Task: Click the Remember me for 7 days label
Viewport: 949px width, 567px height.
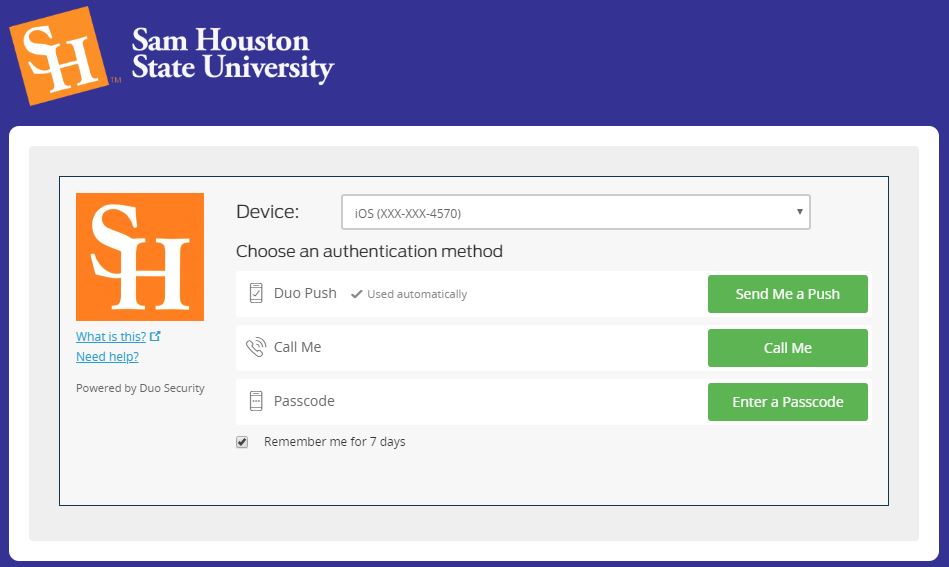Action: [335, 442]
